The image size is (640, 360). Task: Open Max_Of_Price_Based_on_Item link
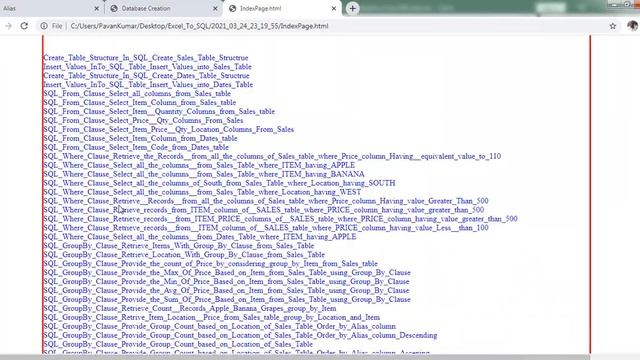pos(227,273)
